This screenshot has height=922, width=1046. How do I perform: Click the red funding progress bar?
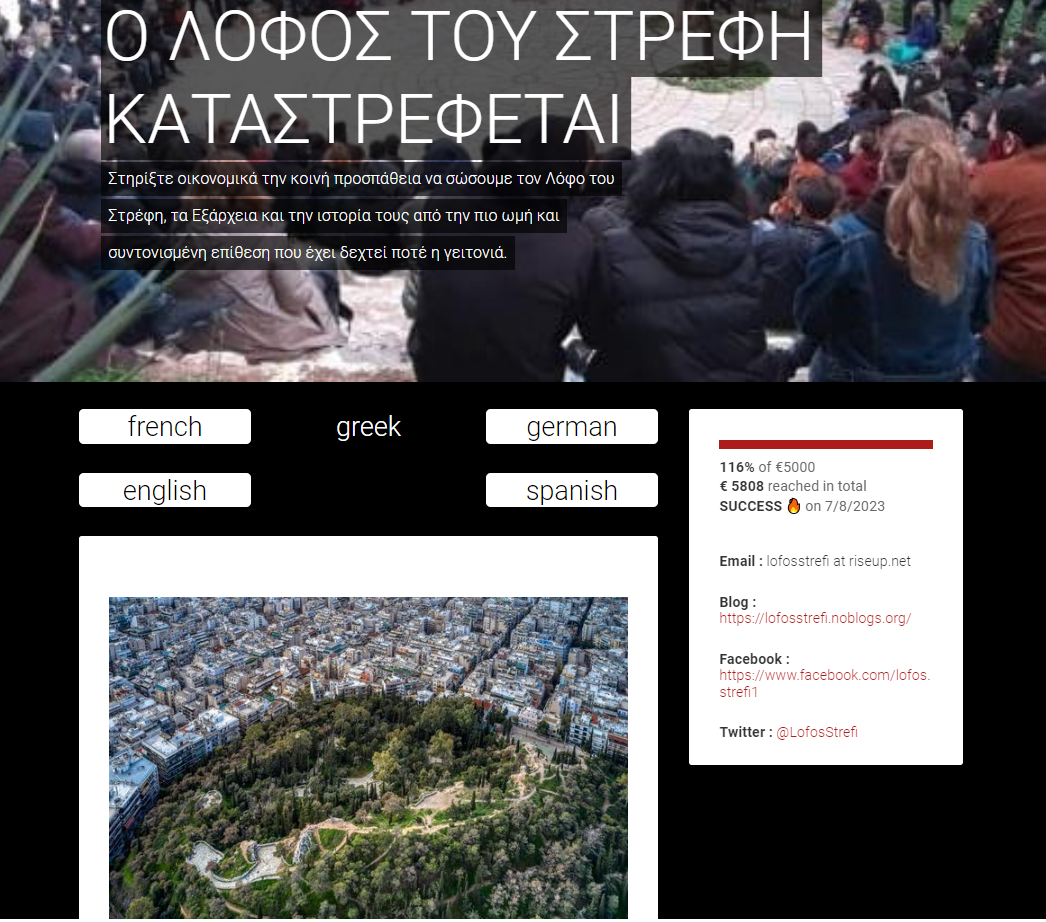tap(826, 444)
